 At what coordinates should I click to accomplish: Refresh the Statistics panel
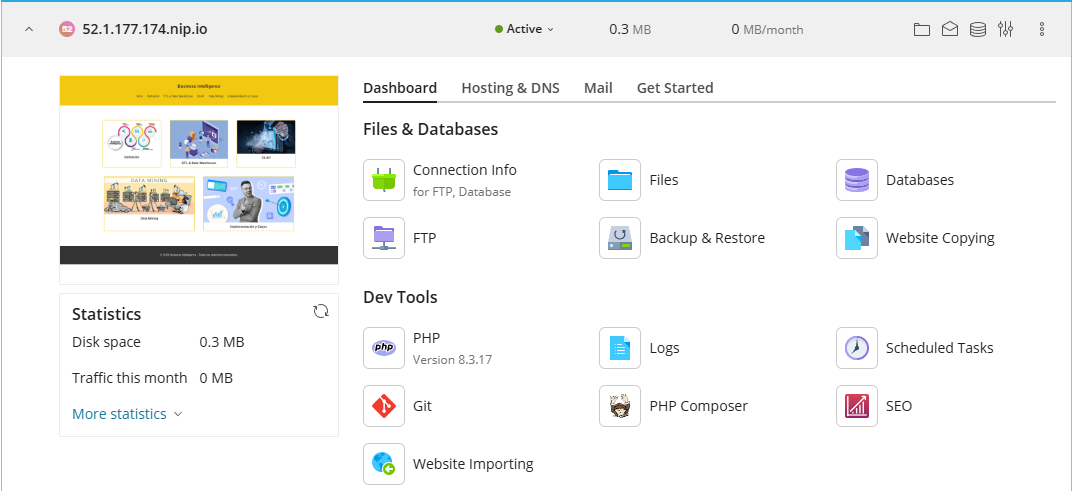(x=321, y=311)
